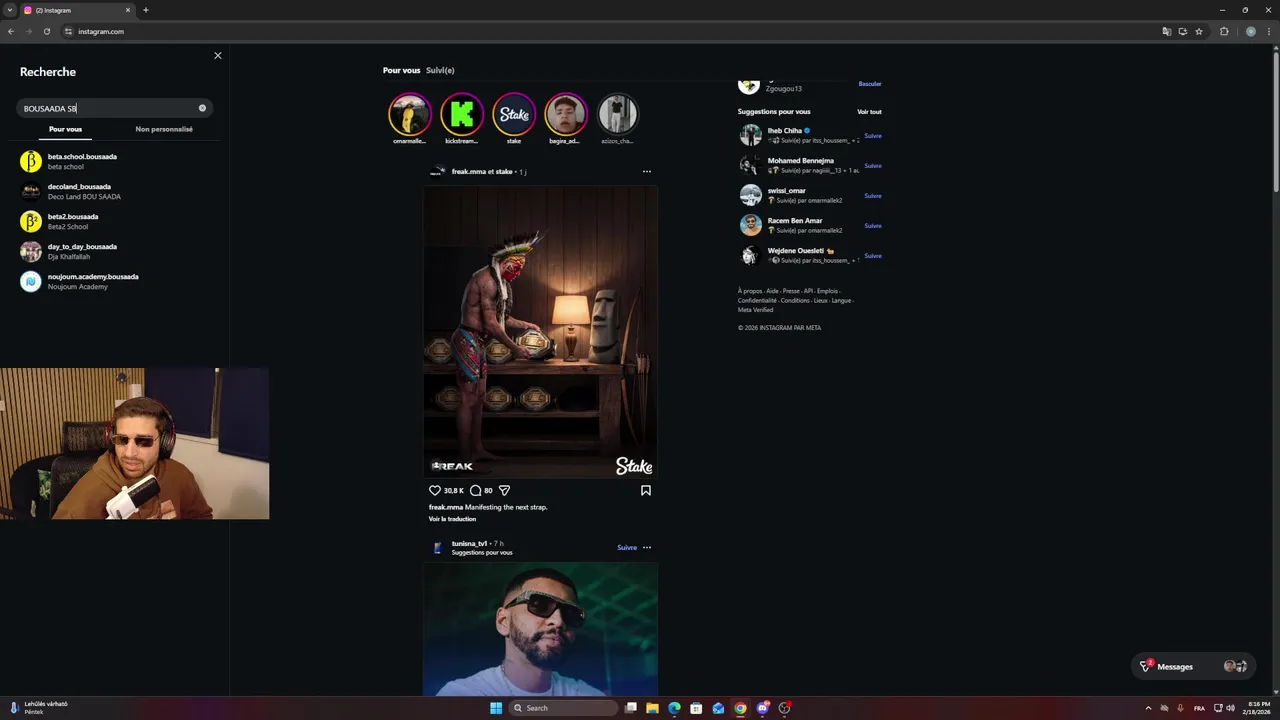Click the Meta Verified footer link
Screen dimensions: 1280x720
coord(755,310)
